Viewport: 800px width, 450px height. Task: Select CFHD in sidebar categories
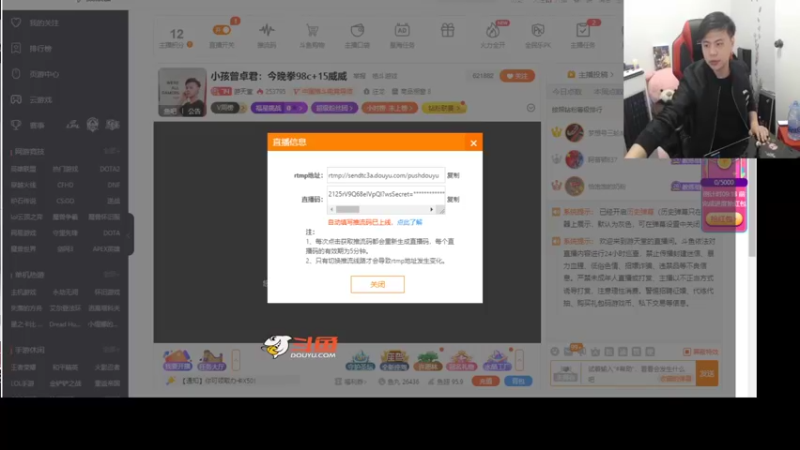65,185
